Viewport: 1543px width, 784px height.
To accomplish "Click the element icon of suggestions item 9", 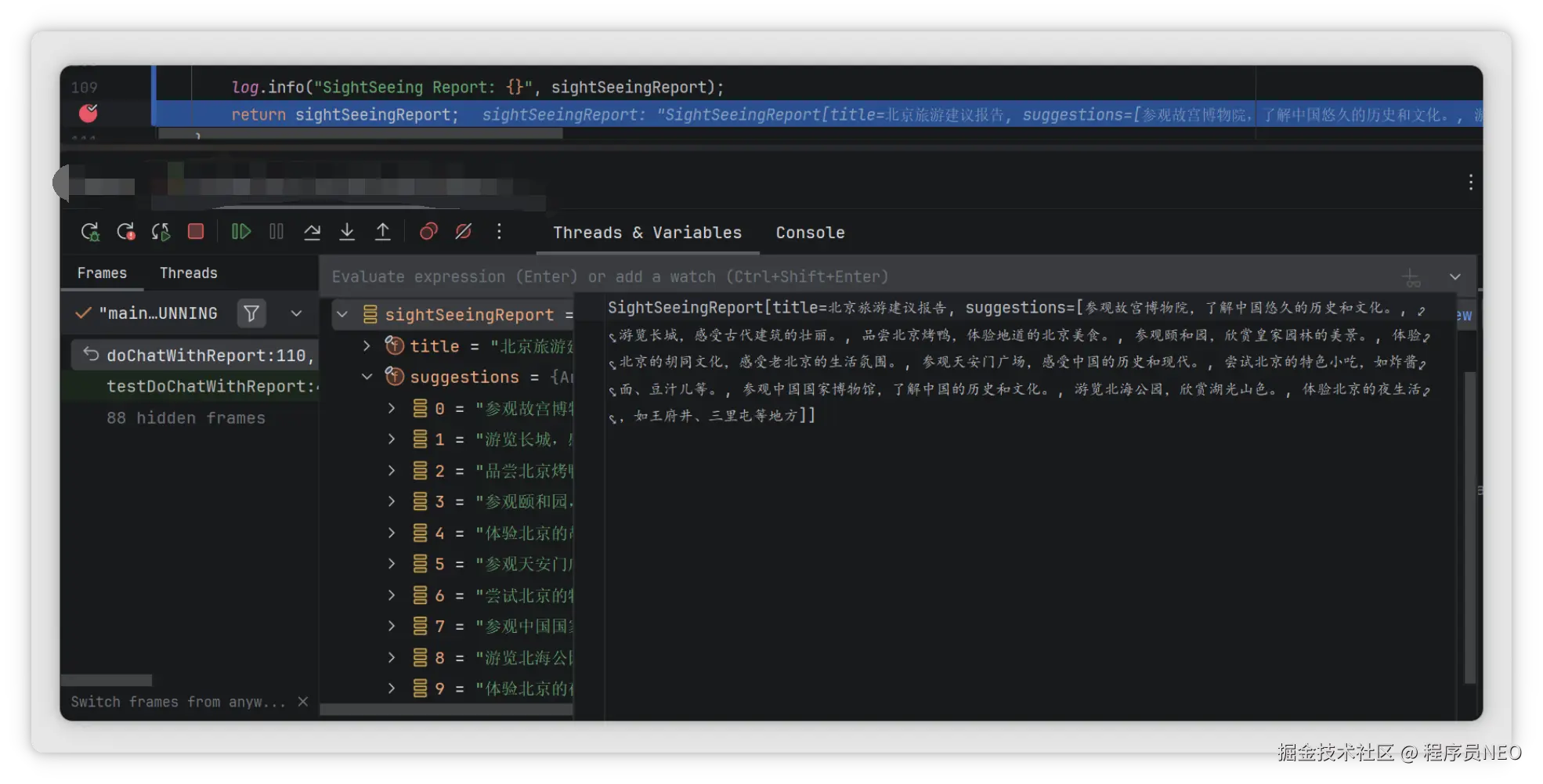I will coord(421,688).
